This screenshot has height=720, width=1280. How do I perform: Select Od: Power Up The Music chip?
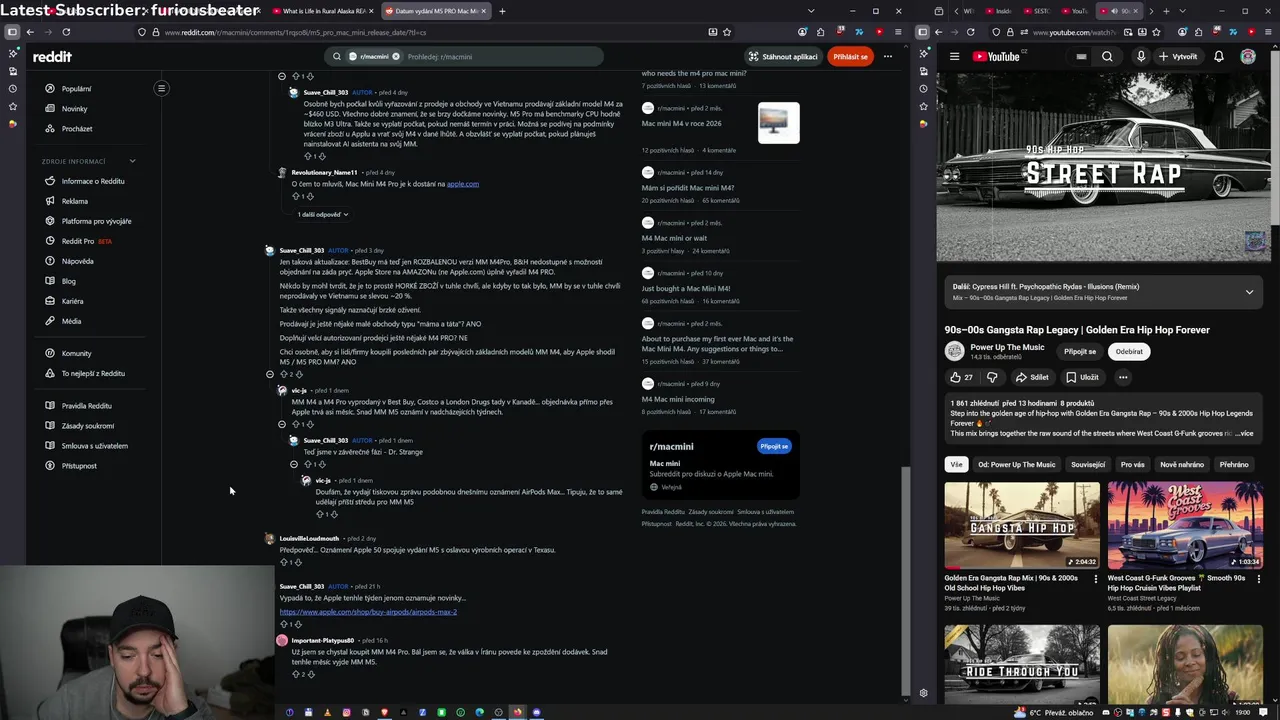coord(1016,464)
